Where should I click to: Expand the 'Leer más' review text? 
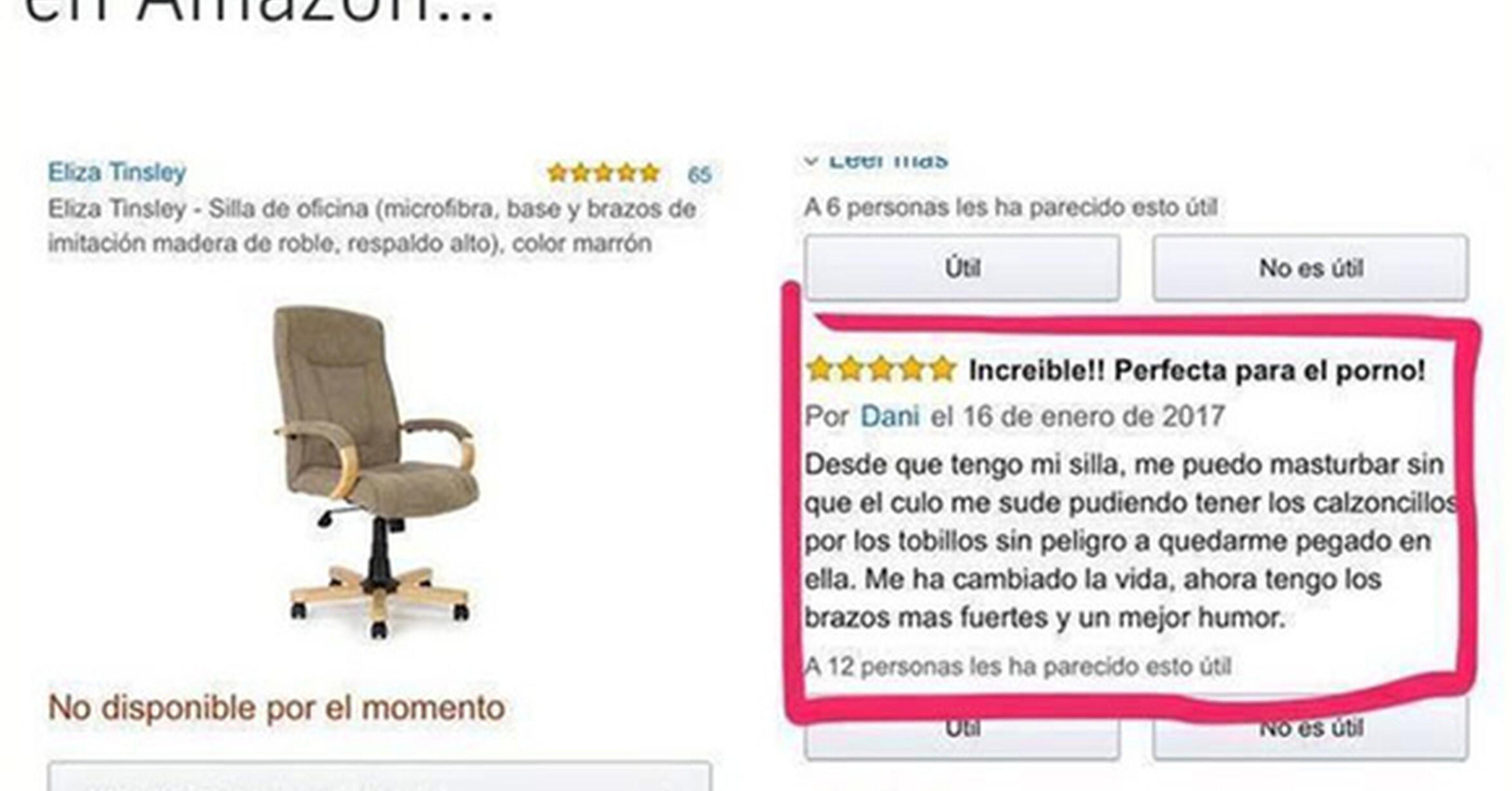[888, 160]
